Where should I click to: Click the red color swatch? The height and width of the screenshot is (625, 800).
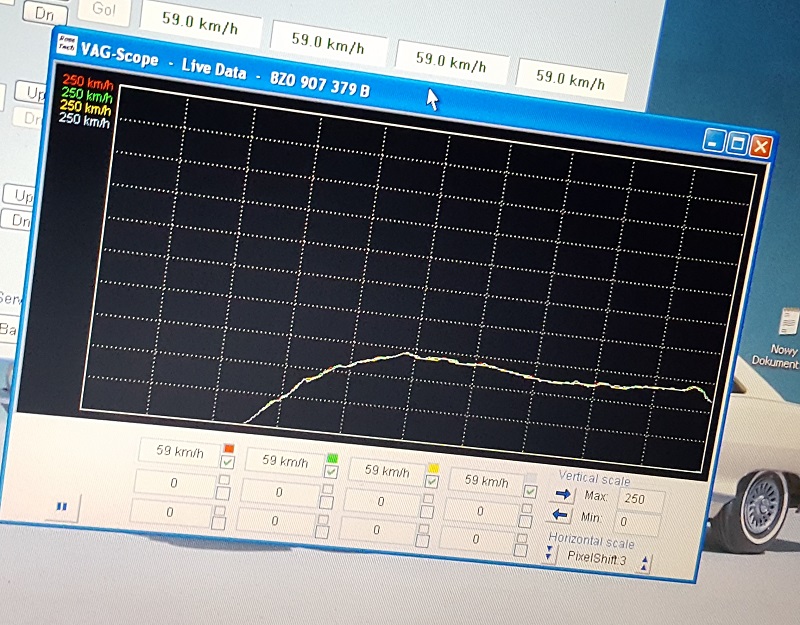(229, 448)
